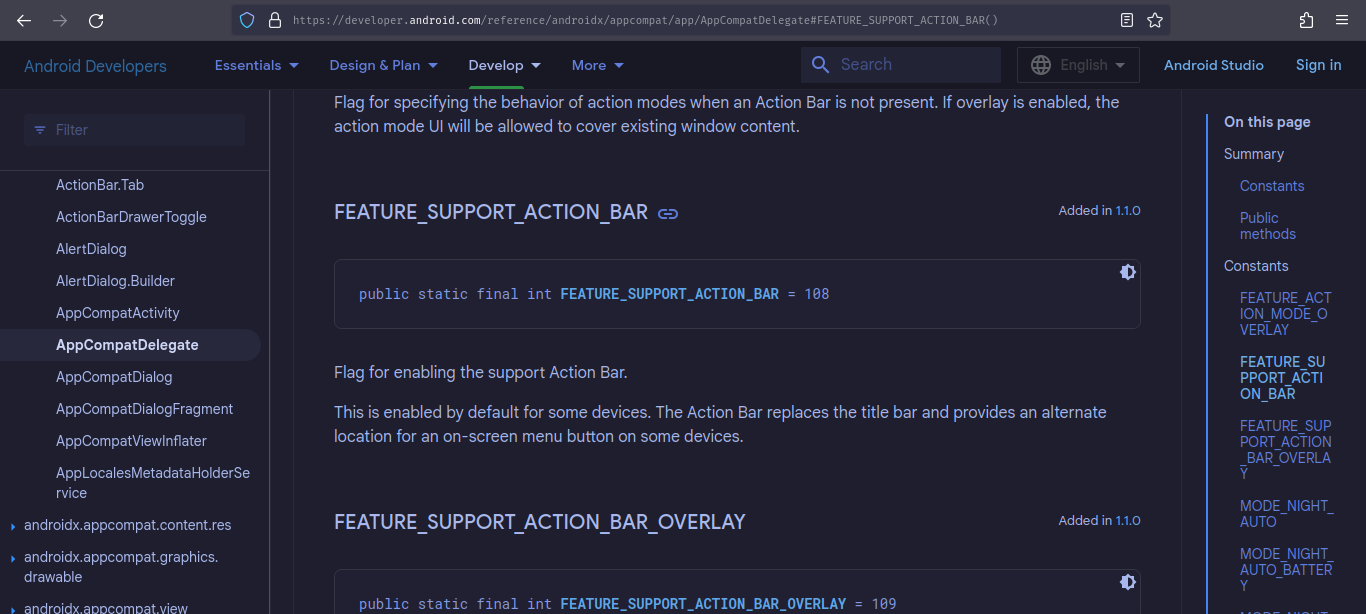
Task: Bookmark this page with star icon
Action: tap(1155, 20)
